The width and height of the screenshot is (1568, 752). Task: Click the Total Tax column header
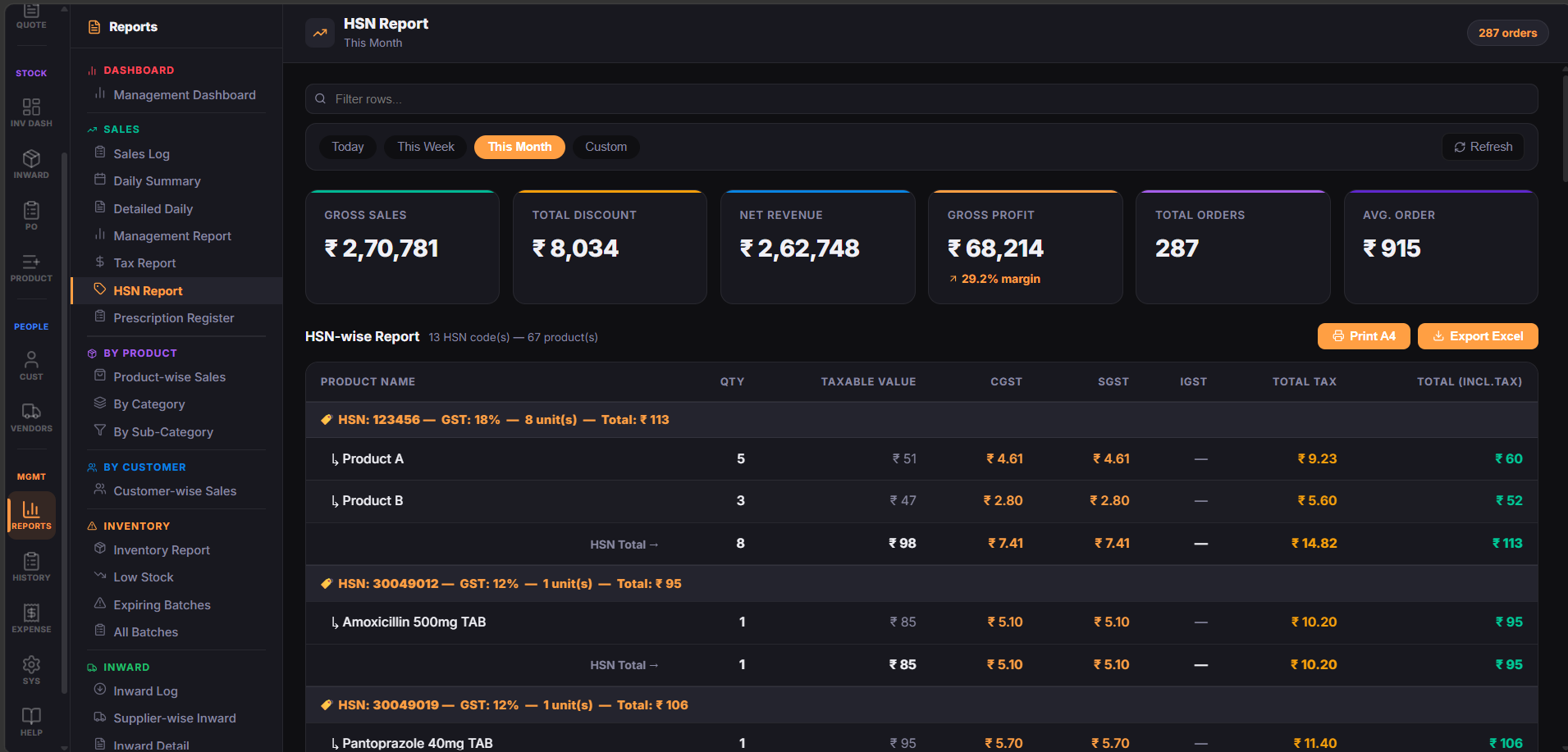[1304, 382]
